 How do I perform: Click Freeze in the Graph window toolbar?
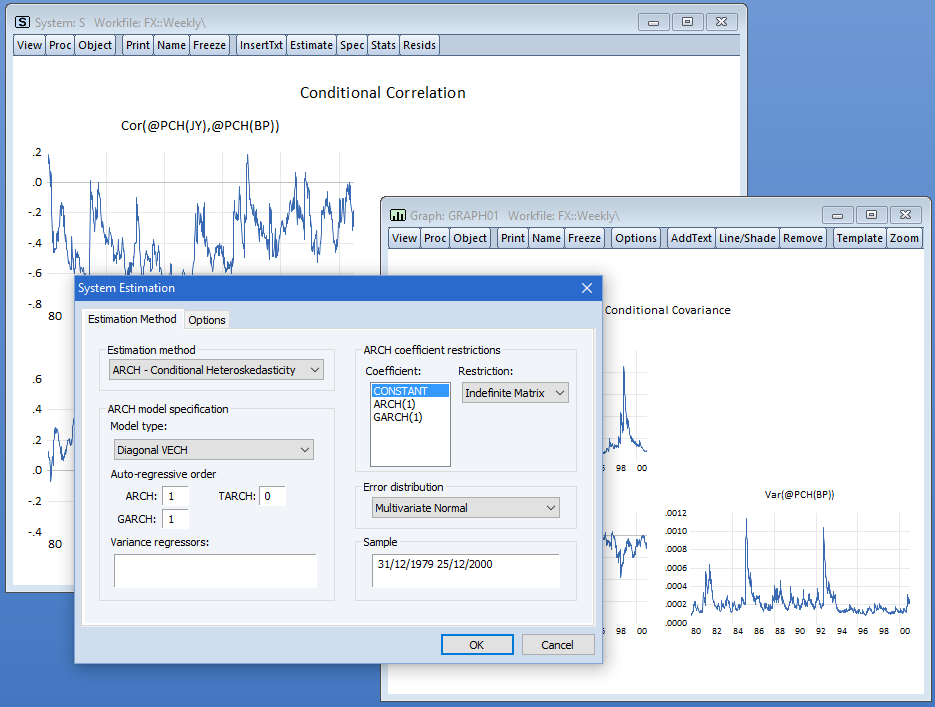(x=584, y=238)
